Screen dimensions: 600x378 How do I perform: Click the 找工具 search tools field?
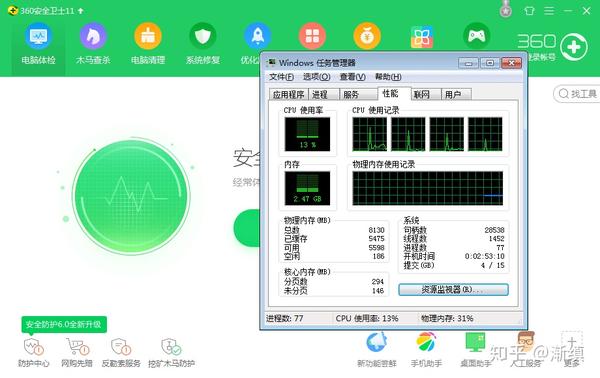pyautogui.click(x=578, y=93)
